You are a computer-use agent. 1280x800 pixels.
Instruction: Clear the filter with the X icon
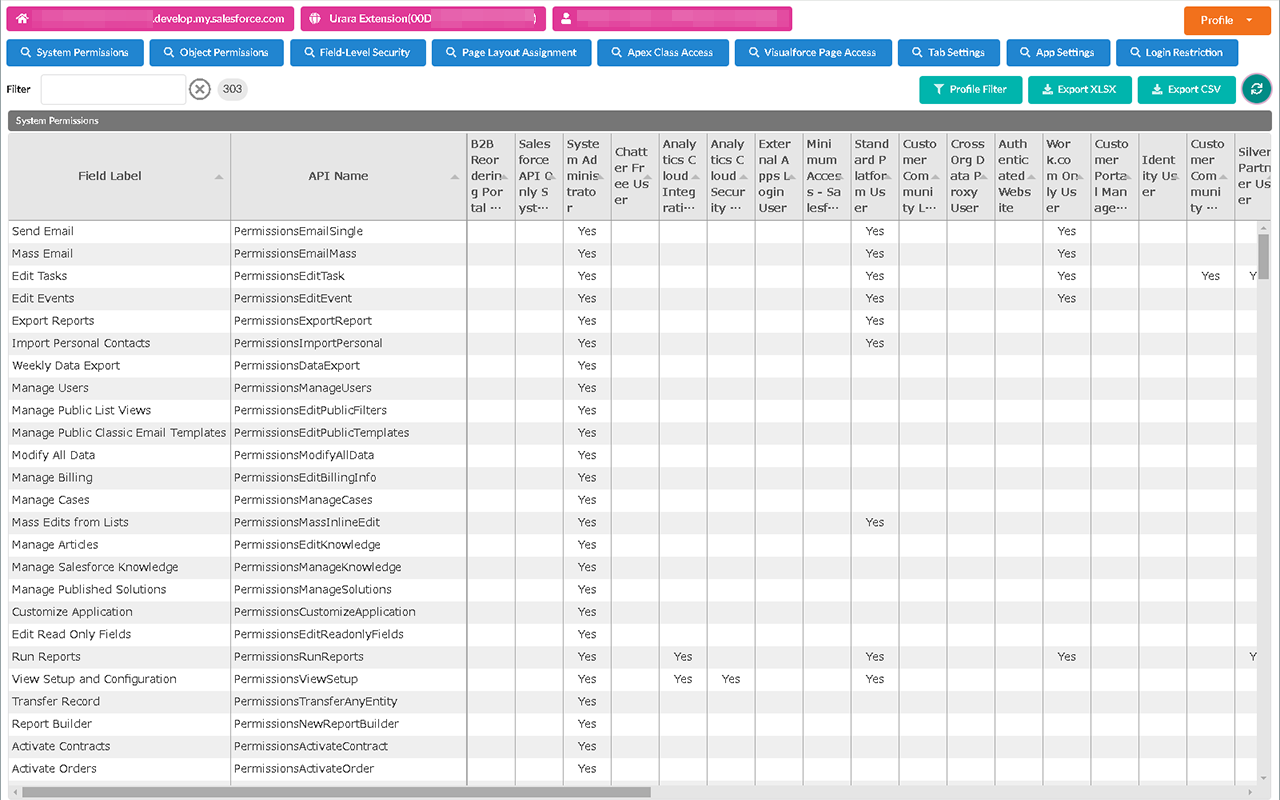(200, 89)
